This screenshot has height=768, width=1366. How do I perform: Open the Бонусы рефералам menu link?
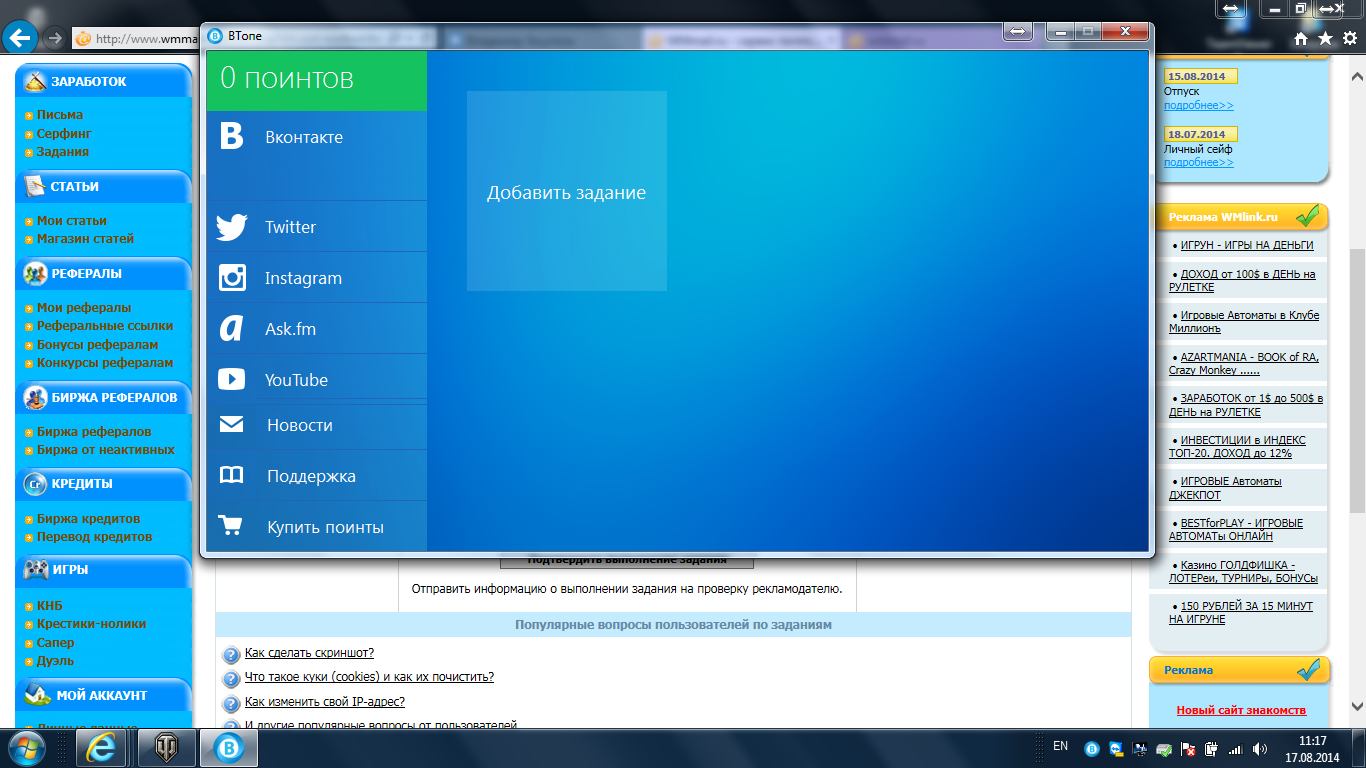tap(98, 345)
